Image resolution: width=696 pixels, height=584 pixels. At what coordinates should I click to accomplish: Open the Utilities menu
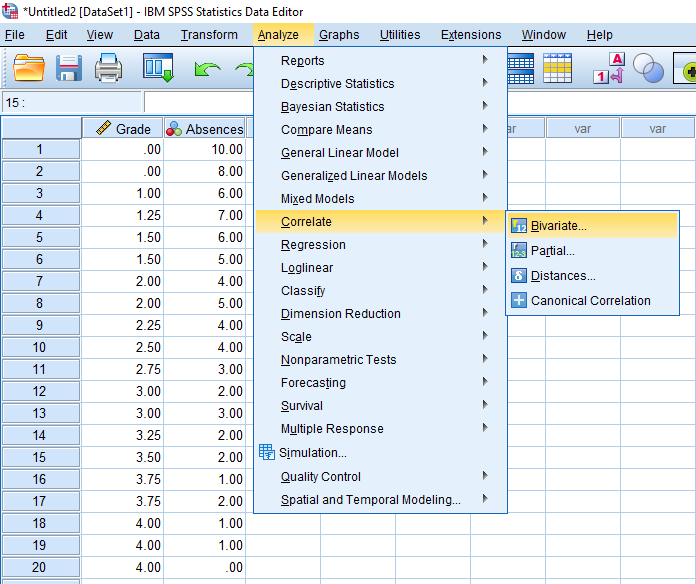[x=400, y=35]
